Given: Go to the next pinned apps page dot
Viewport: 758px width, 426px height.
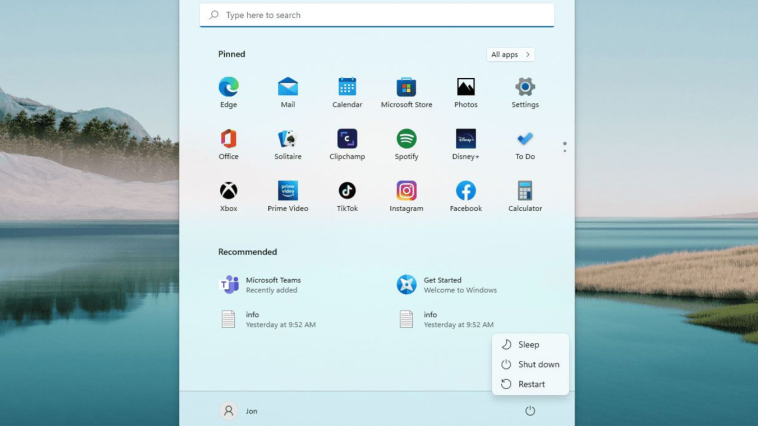Looking at the screenshot, I should click(x=565, y=151).
